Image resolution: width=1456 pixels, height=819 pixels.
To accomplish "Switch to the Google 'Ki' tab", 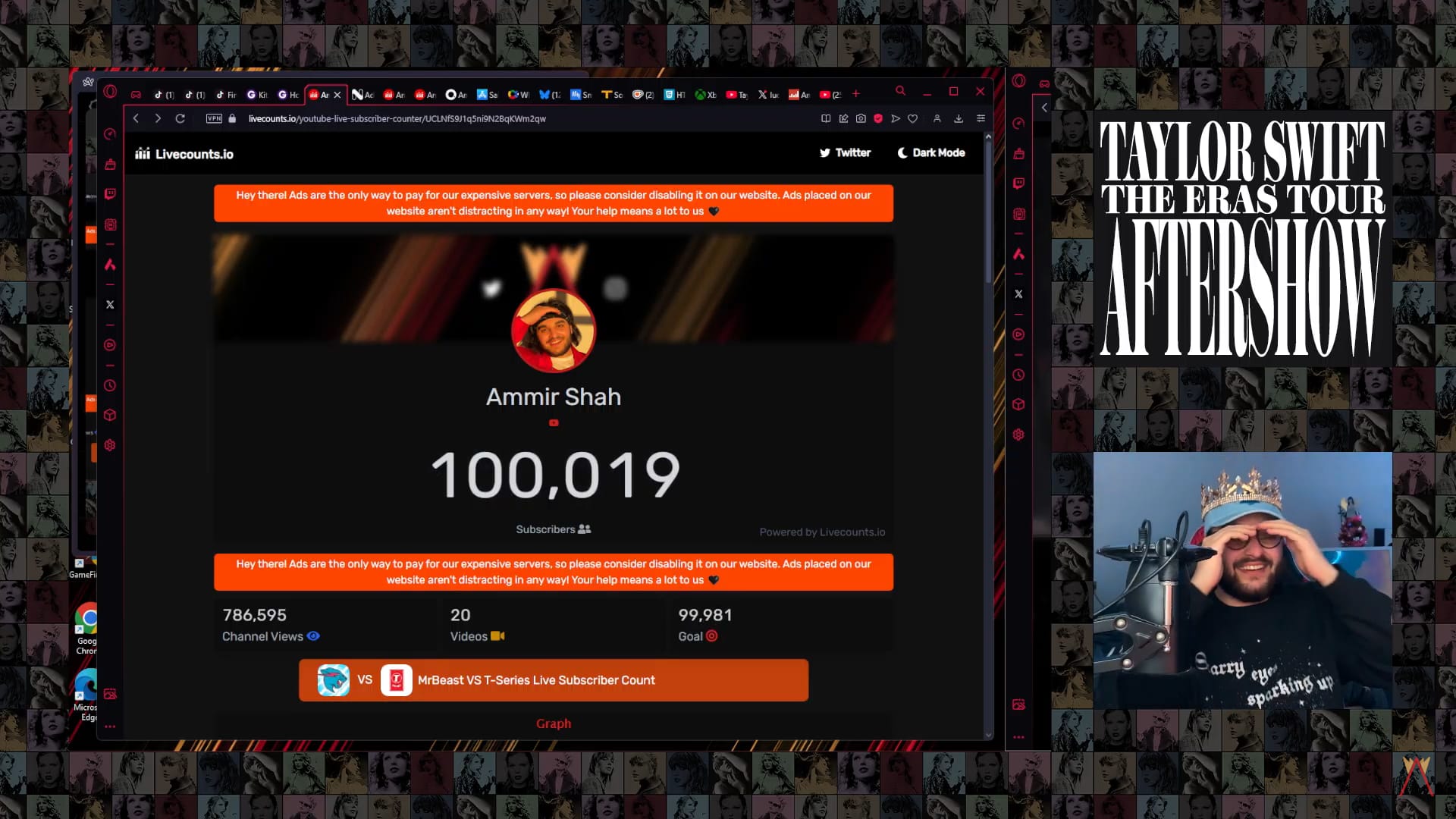I will 257,95.
